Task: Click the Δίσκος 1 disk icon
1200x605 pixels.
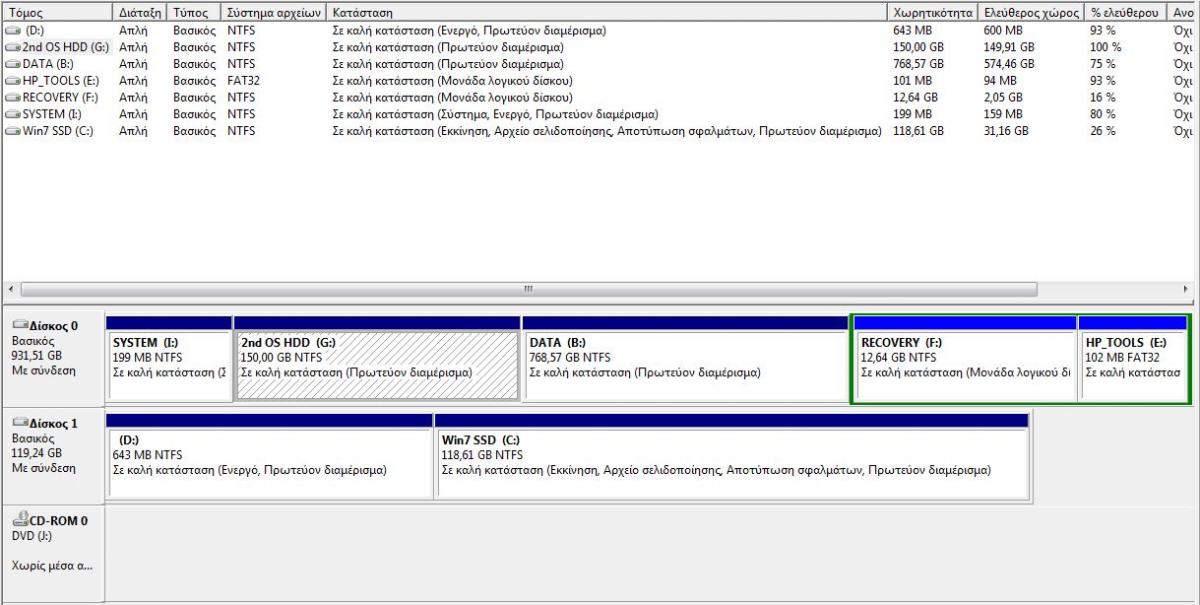Action: coord(20,422)
